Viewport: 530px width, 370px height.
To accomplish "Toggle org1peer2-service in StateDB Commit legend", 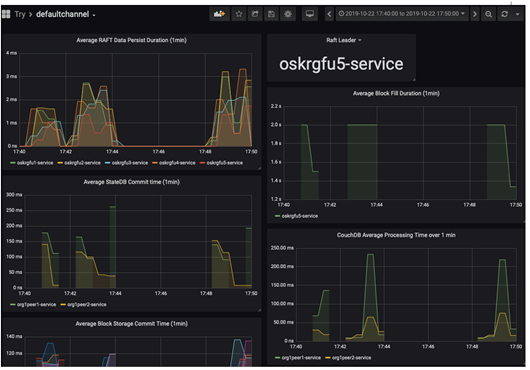I will [83, 304].
